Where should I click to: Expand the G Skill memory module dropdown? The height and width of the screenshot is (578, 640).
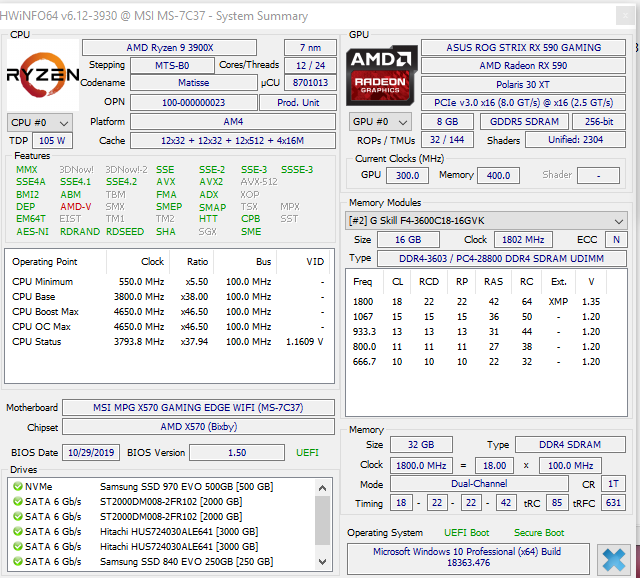[x=486, y=221]
